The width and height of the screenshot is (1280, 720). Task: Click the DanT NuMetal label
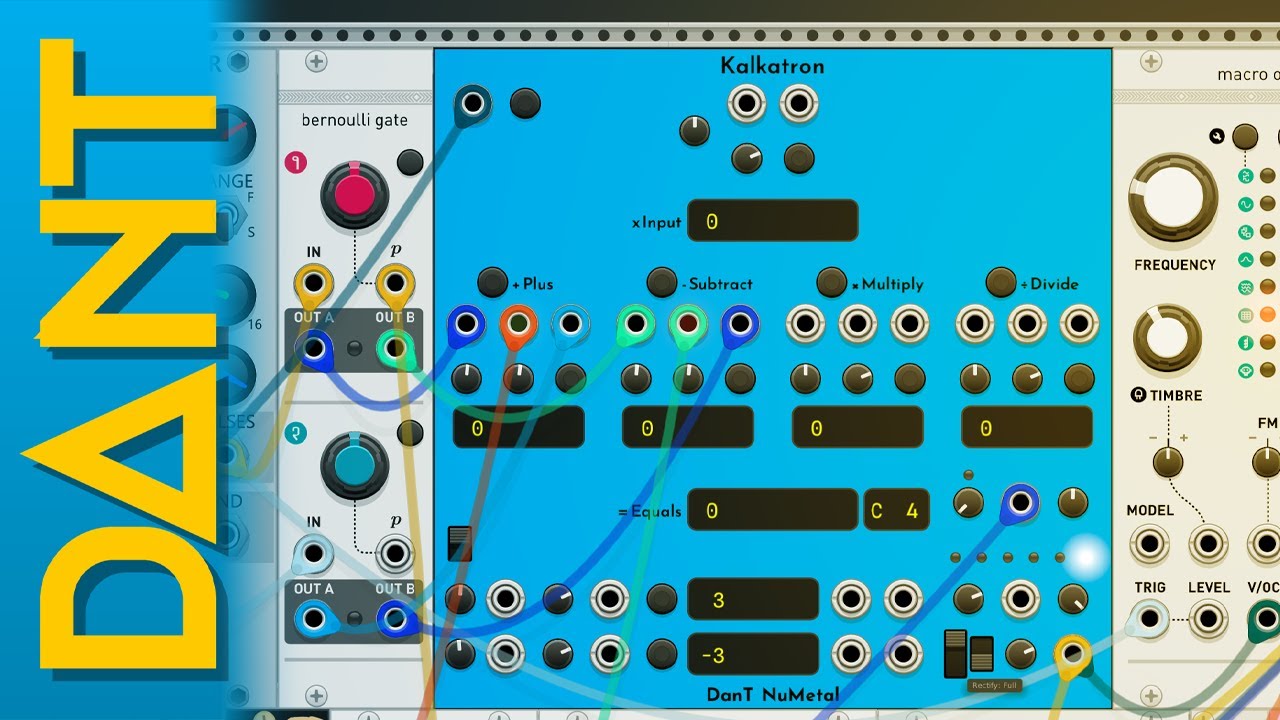pos(773,694)
